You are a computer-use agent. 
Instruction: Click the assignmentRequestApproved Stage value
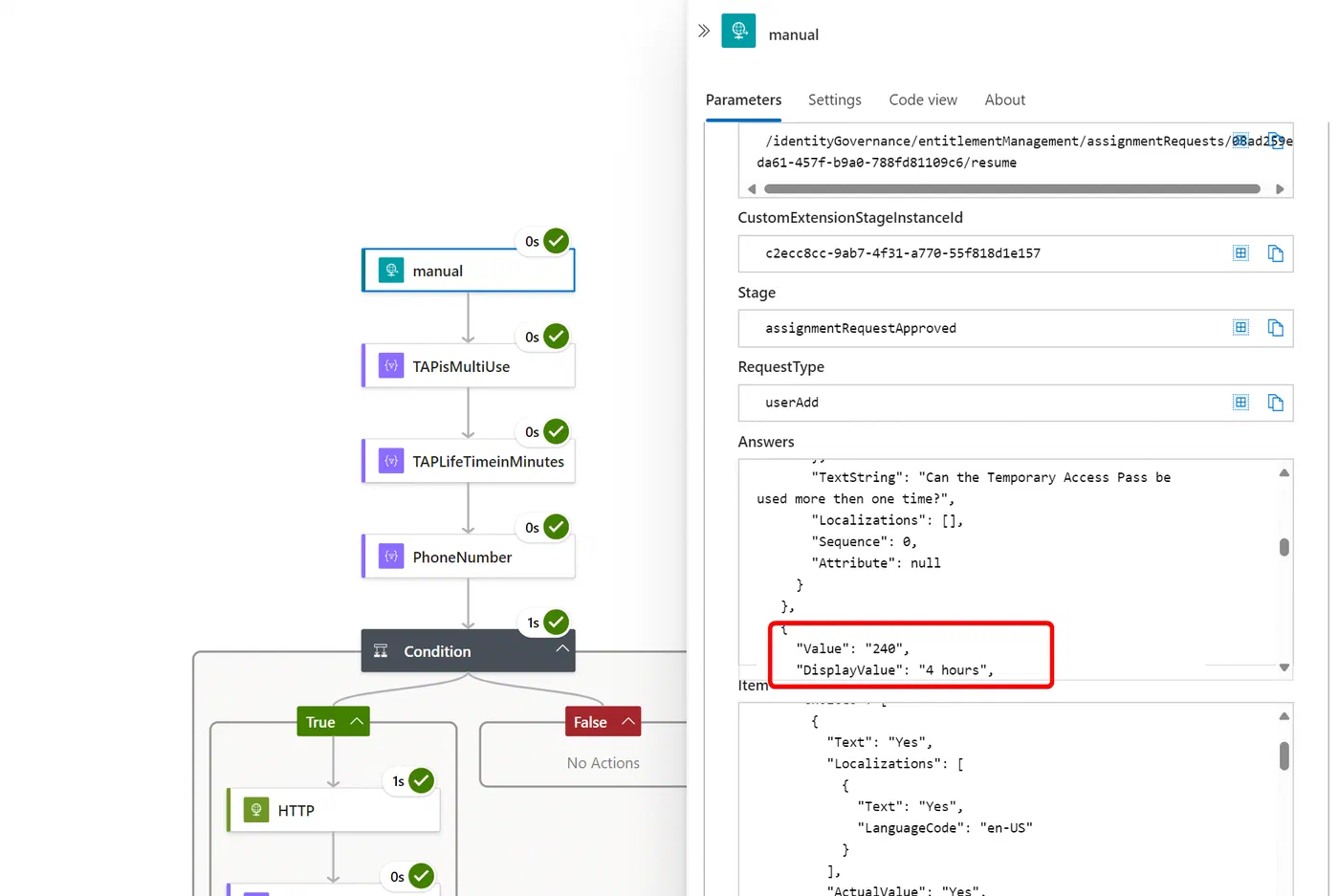[x=861, y=328]
